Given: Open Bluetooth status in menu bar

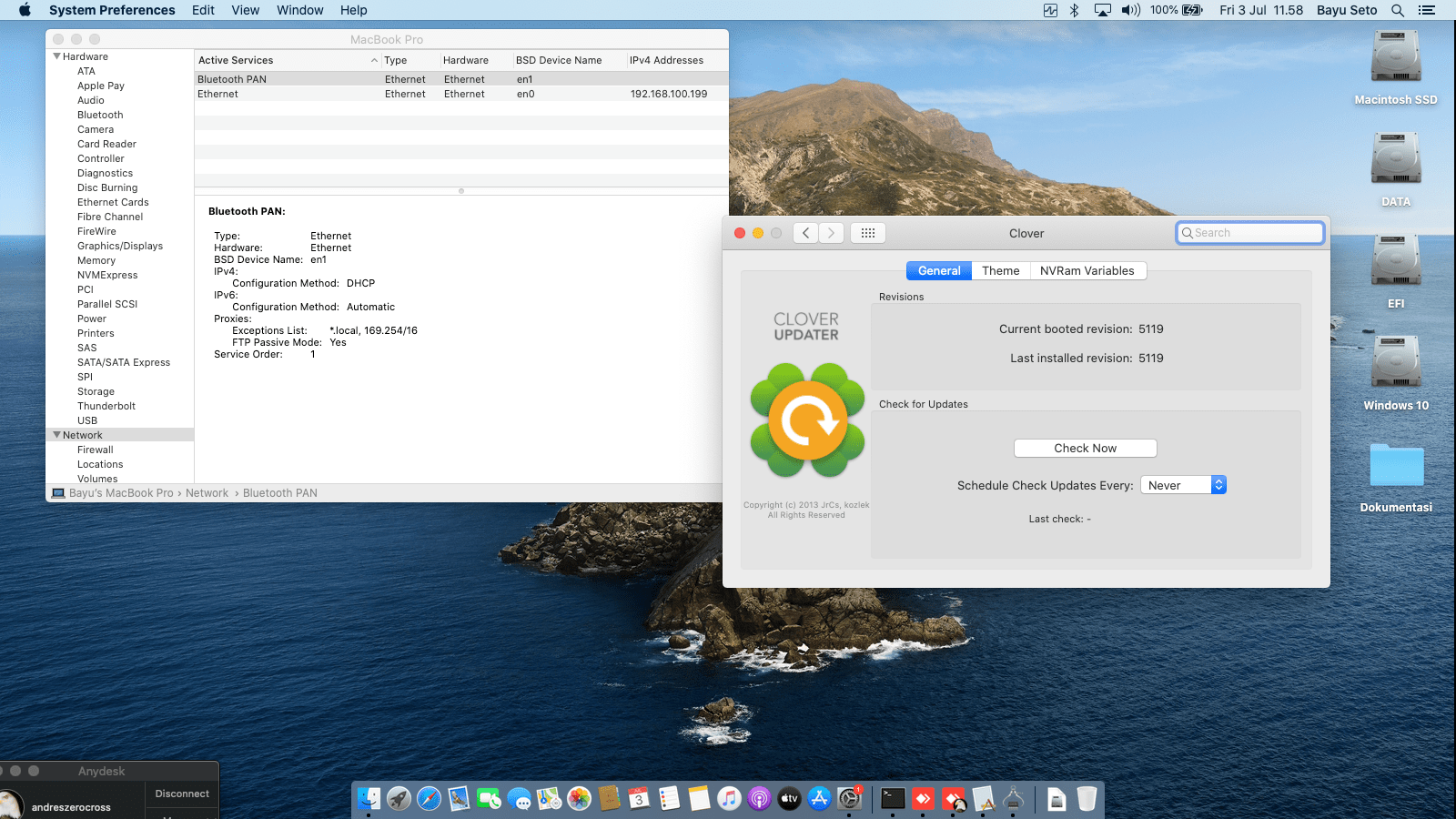Looking at the screenshot, I should click(1074, 10).
